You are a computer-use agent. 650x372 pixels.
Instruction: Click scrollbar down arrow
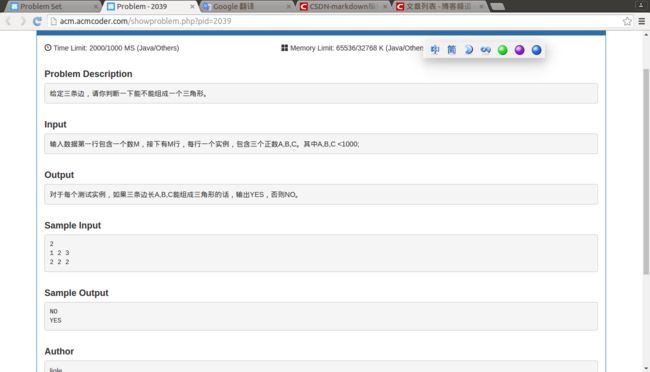(646, 368)
